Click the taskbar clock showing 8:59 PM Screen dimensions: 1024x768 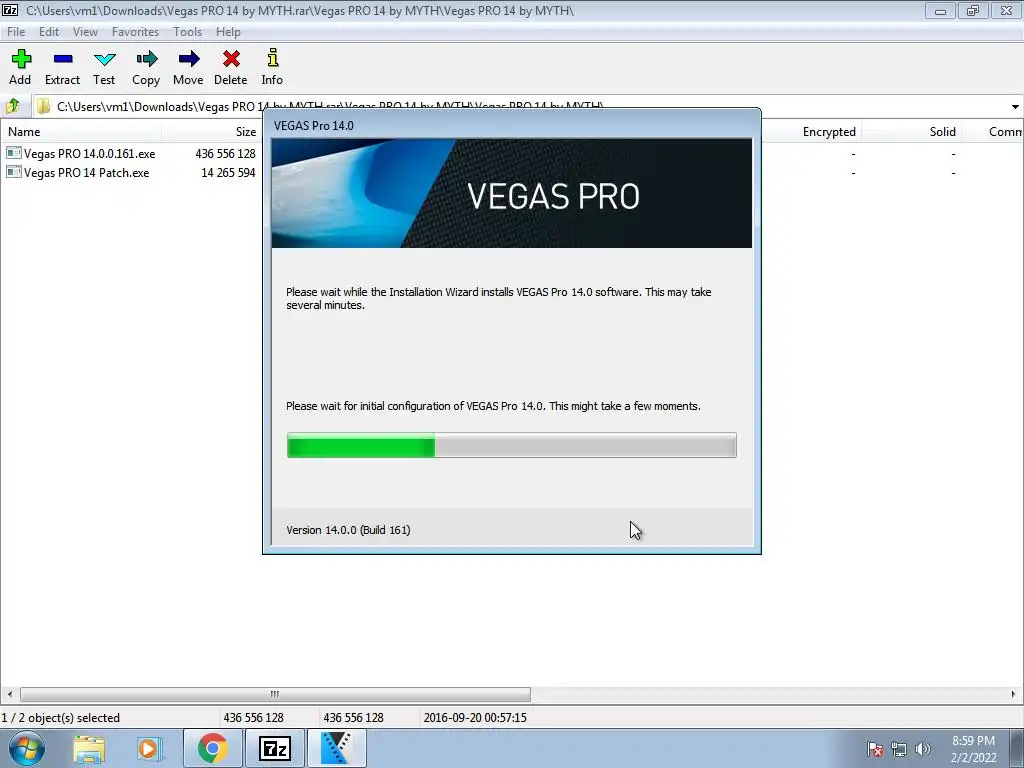[x=973, y=748]
